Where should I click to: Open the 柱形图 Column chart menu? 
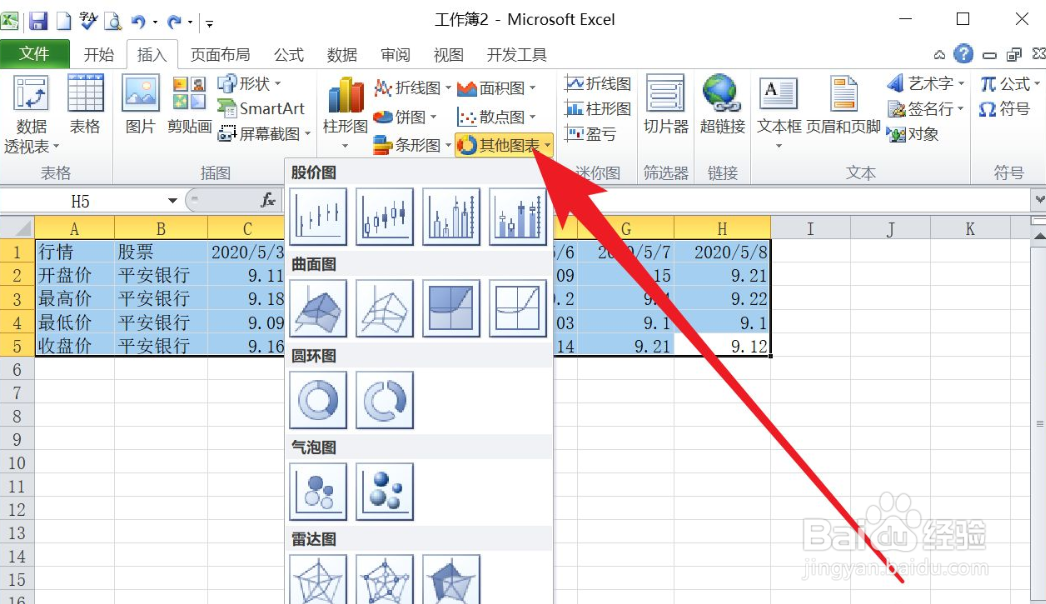(345, 113)
